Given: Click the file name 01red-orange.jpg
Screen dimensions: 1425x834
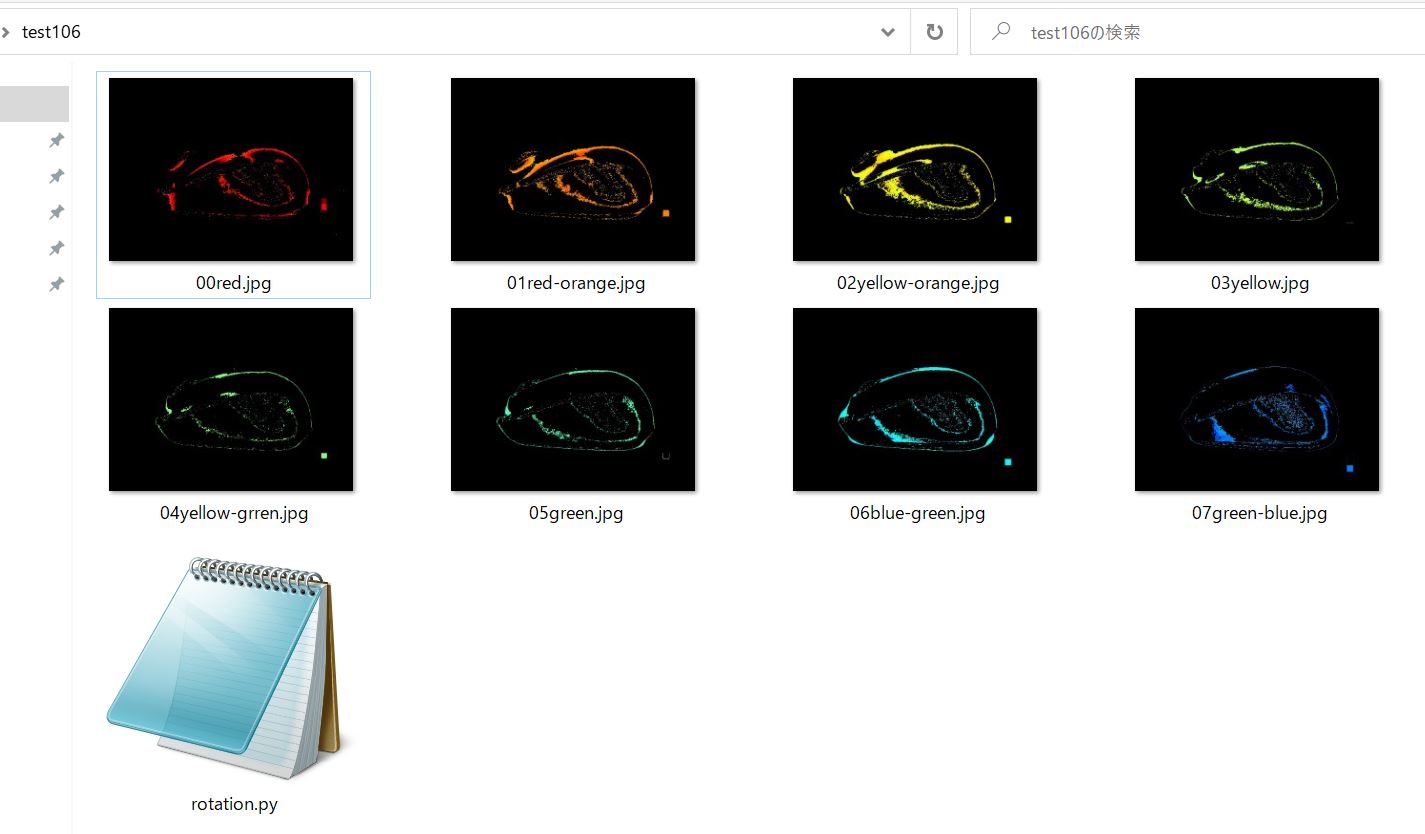Looking at the screenshot, I should 576,283.
